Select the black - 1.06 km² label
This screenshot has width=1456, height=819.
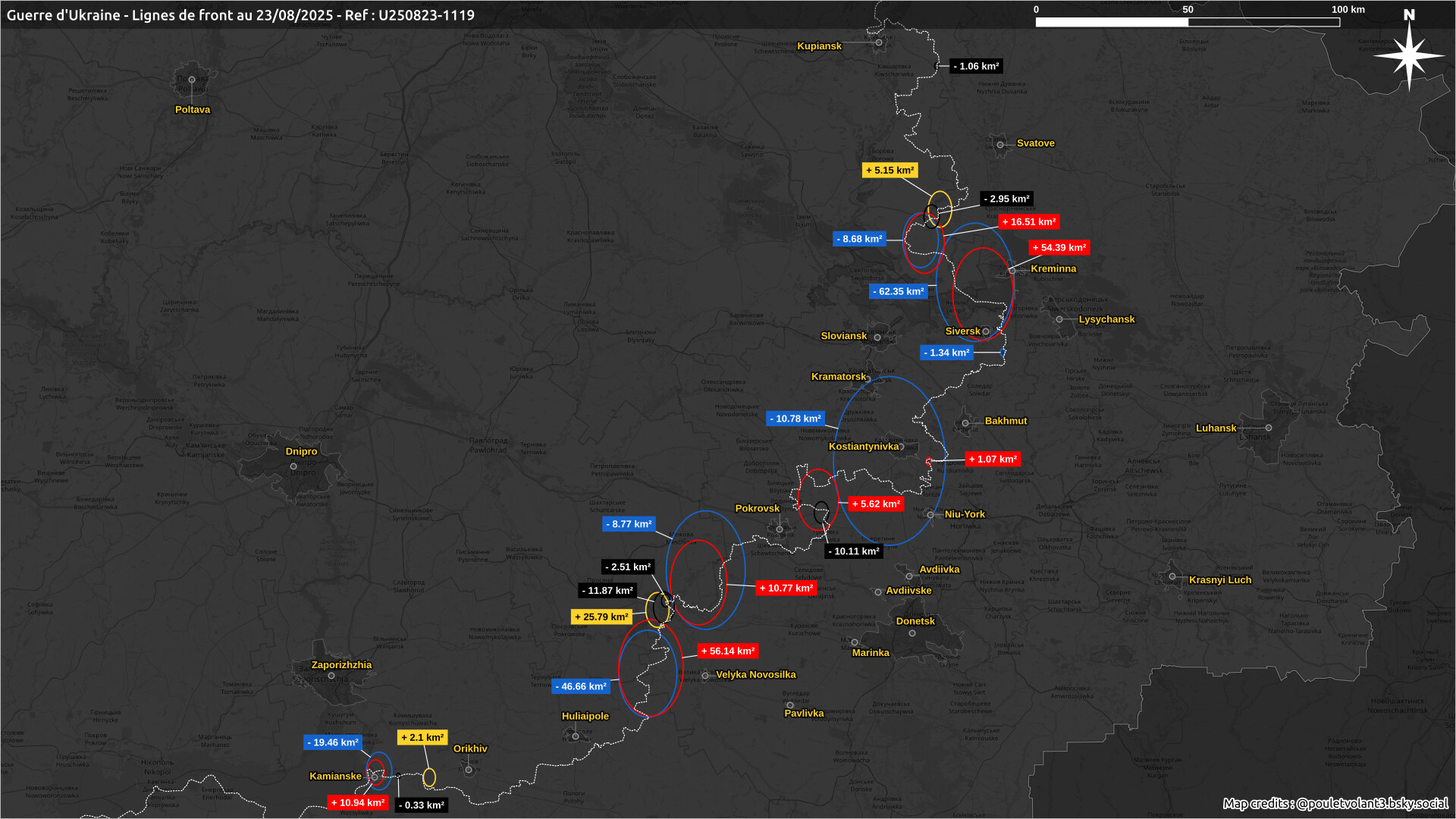tap(976, 67)
